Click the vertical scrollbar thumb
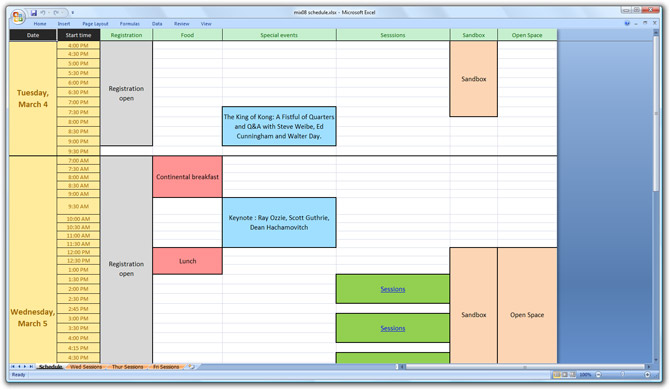670x390 pixels. [656, 115]
